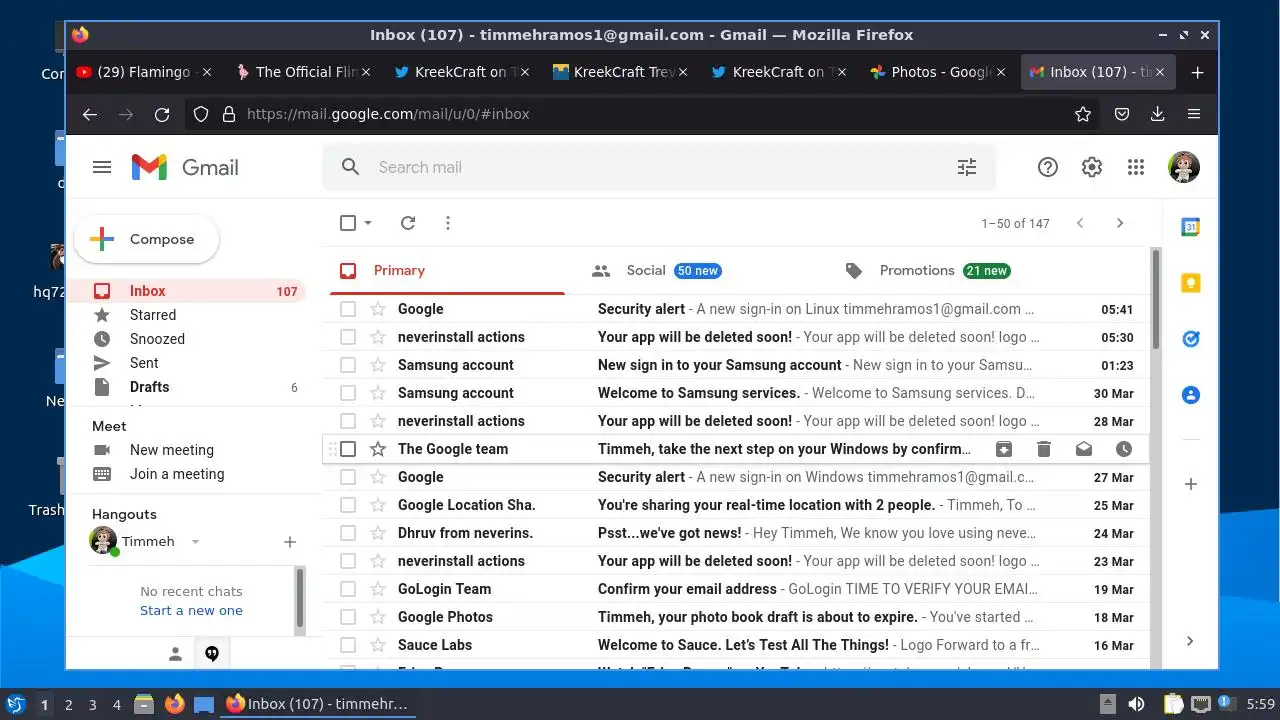
Task: Click the search options filter icon
Action: (966, 167)
